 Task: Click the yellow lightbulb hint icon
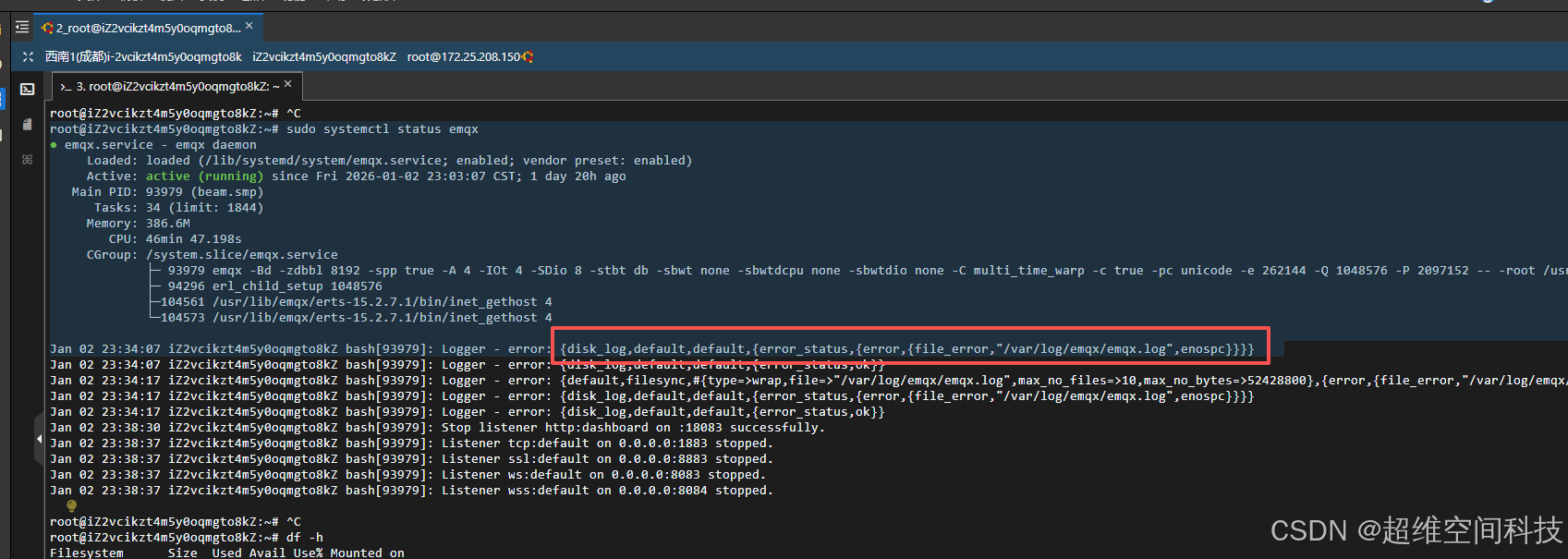click(71, 505)
